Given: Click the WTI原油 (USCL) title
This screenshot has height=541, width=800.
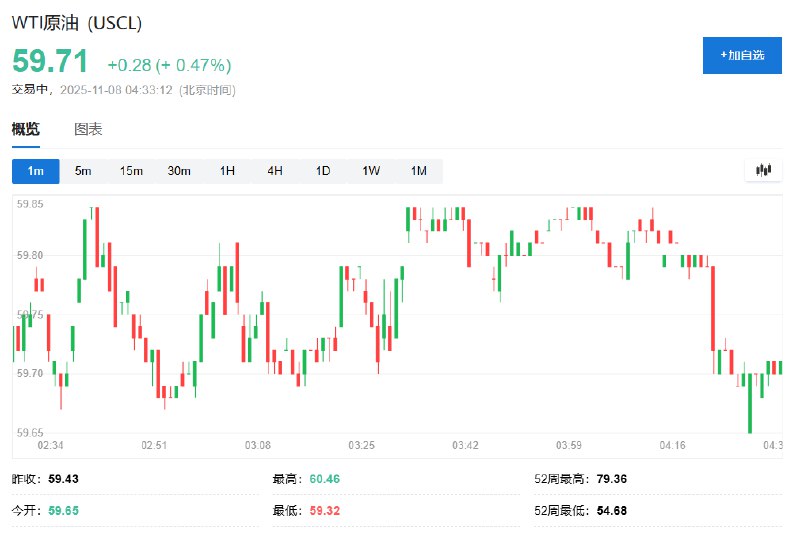Looking at the screenshot, I should (77, 23).
